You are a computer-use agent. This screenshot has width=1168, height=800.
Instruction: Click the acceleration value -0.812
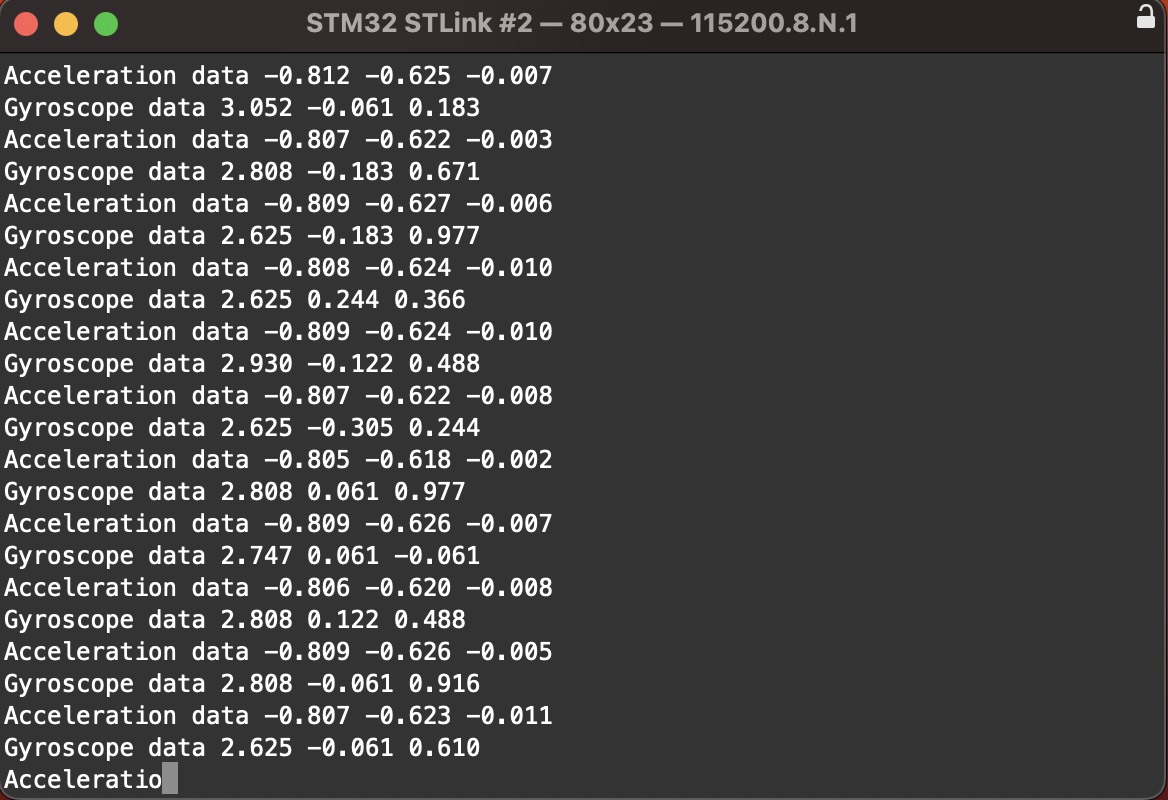(307, 75)
